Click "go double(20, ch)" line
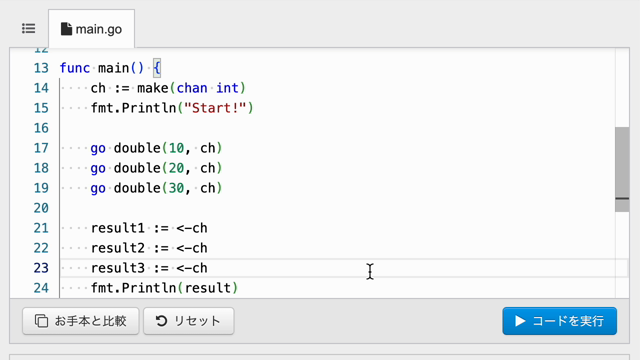640x360 pixels. 156,168
